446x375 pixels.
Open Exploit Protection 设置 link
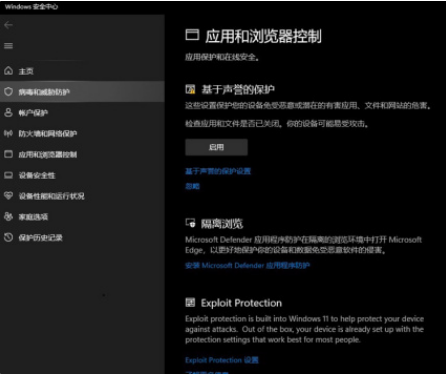pos(222,360)
